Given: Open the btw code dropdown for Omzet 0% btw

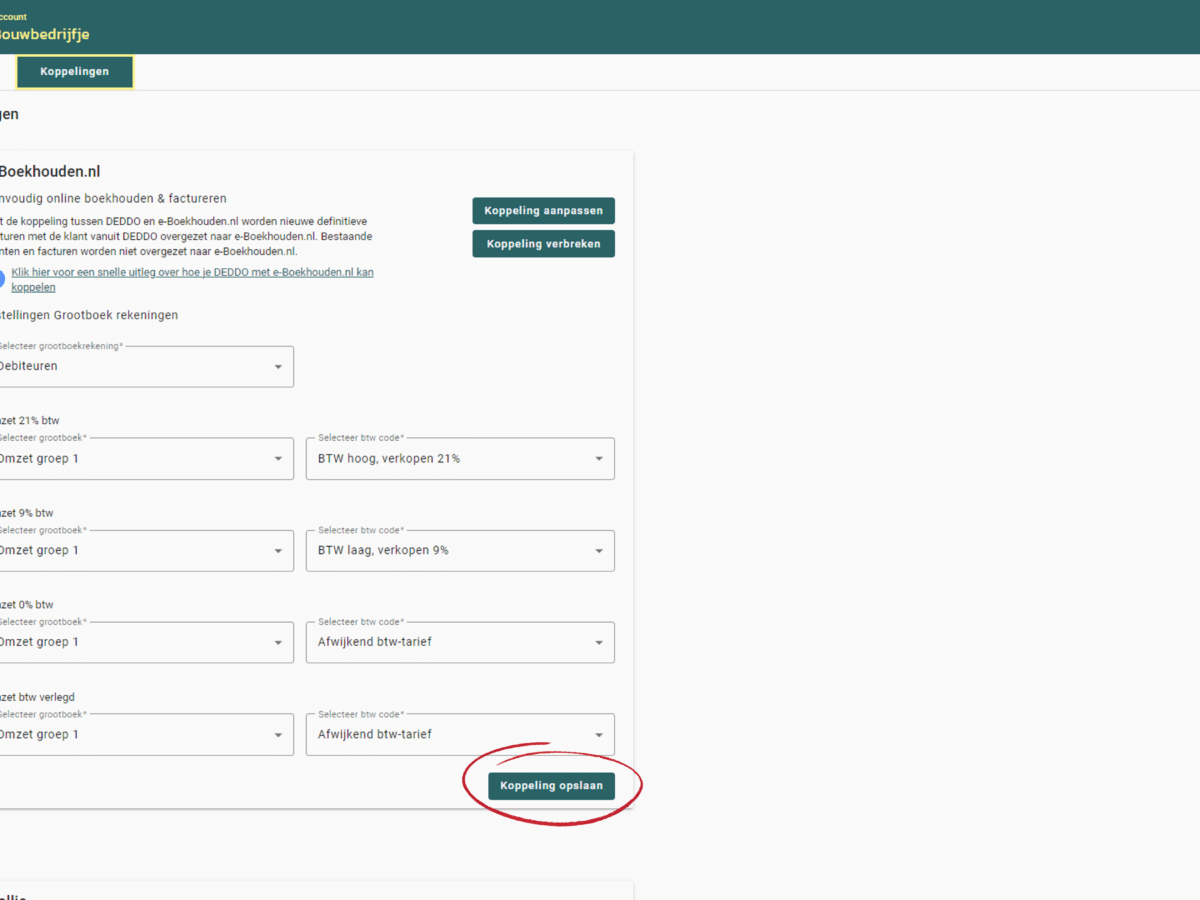Looking at the screenshot, I should 599,643.
